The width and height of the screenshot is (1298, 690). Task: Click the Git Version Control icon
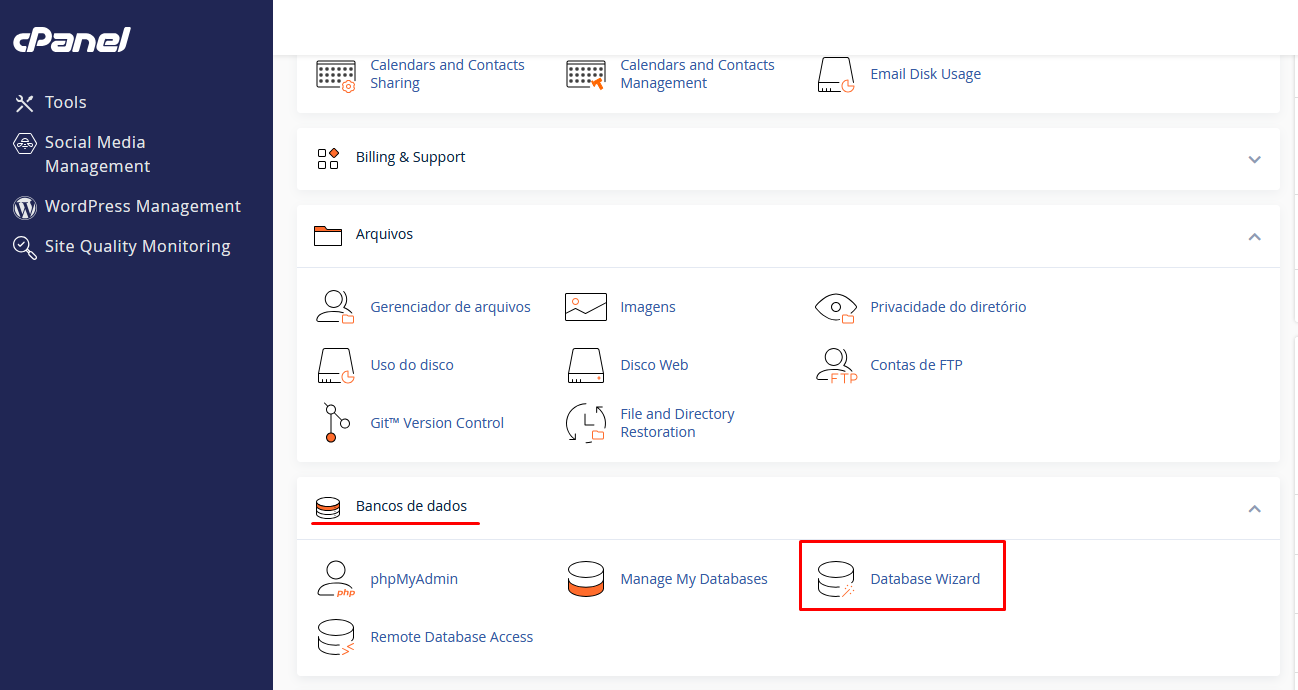[x=337, y=423]
